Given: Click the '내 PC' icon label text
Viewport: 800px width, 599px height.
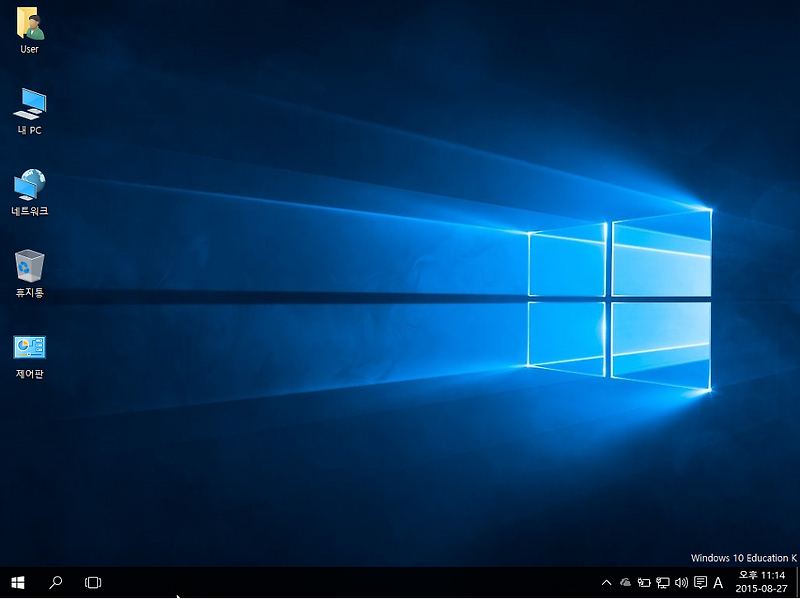Looking at the screenshot, I should [x=30, y=130].
